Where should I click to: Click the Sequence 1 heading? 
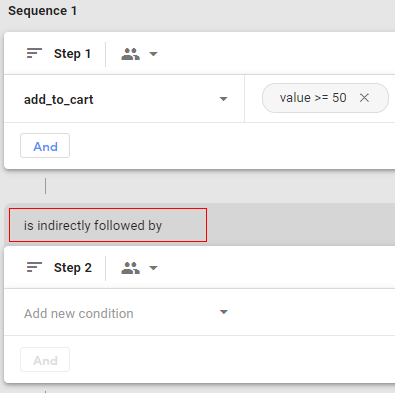coord(43,11)
